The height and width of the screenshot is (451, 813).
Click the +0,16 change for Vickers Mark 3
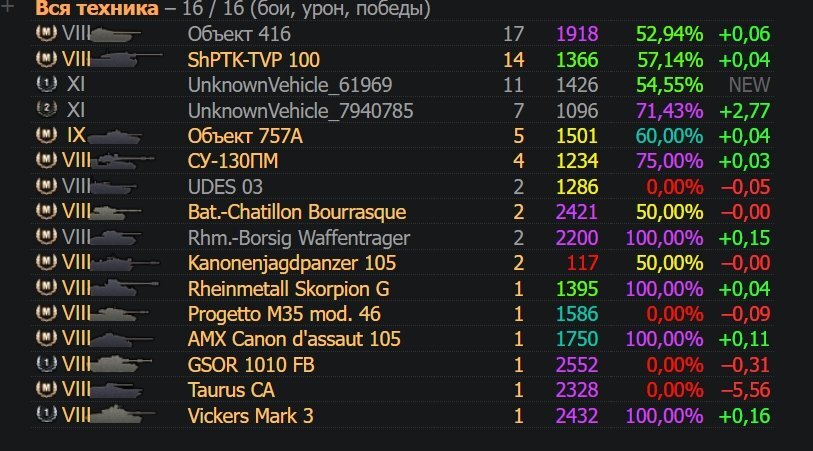click(x=745, y=416)
